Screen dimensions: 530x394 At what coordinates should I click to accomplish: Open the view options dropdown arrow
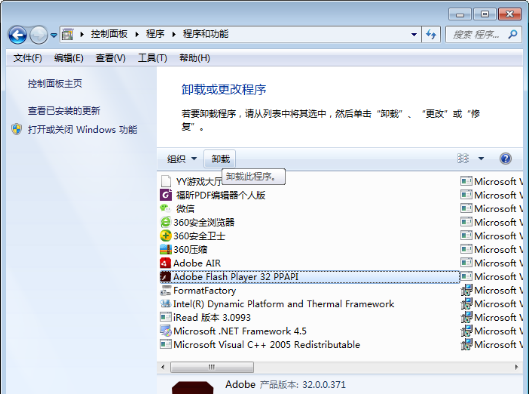click(x=481, y=158)
